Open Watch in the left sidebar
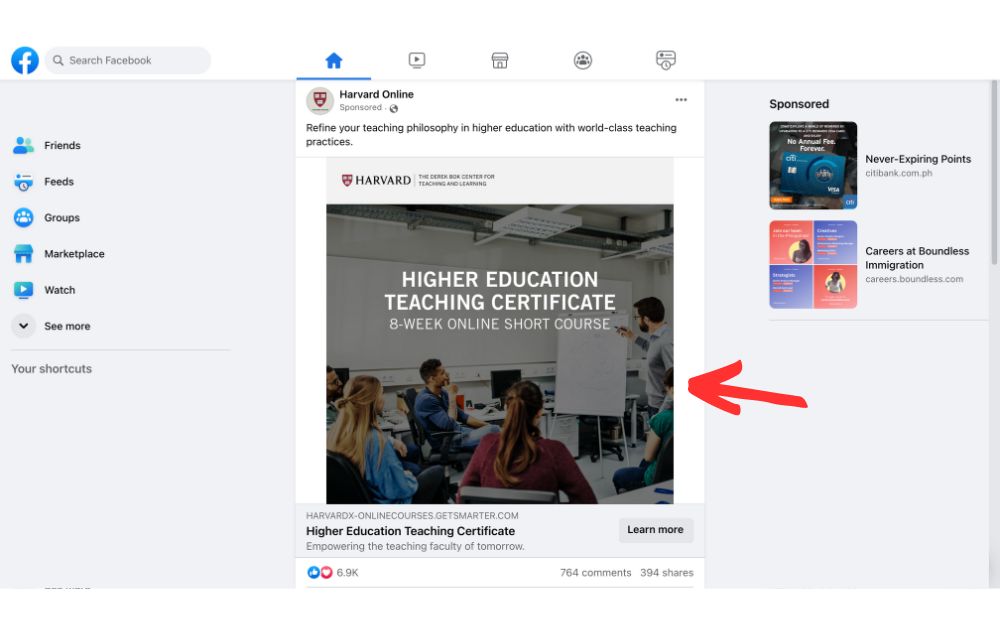 (59, 290)
